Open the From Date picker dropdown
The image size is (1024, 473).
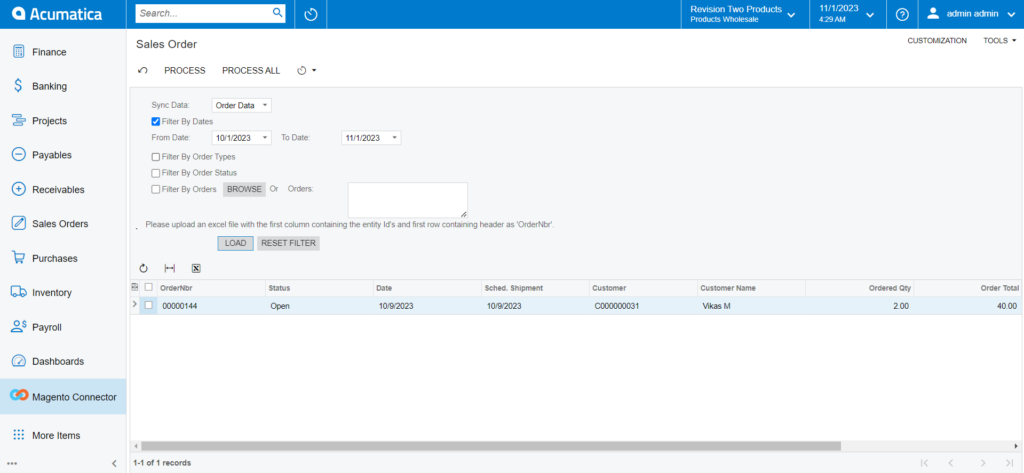pyautogui.click(x=265, y=138)
